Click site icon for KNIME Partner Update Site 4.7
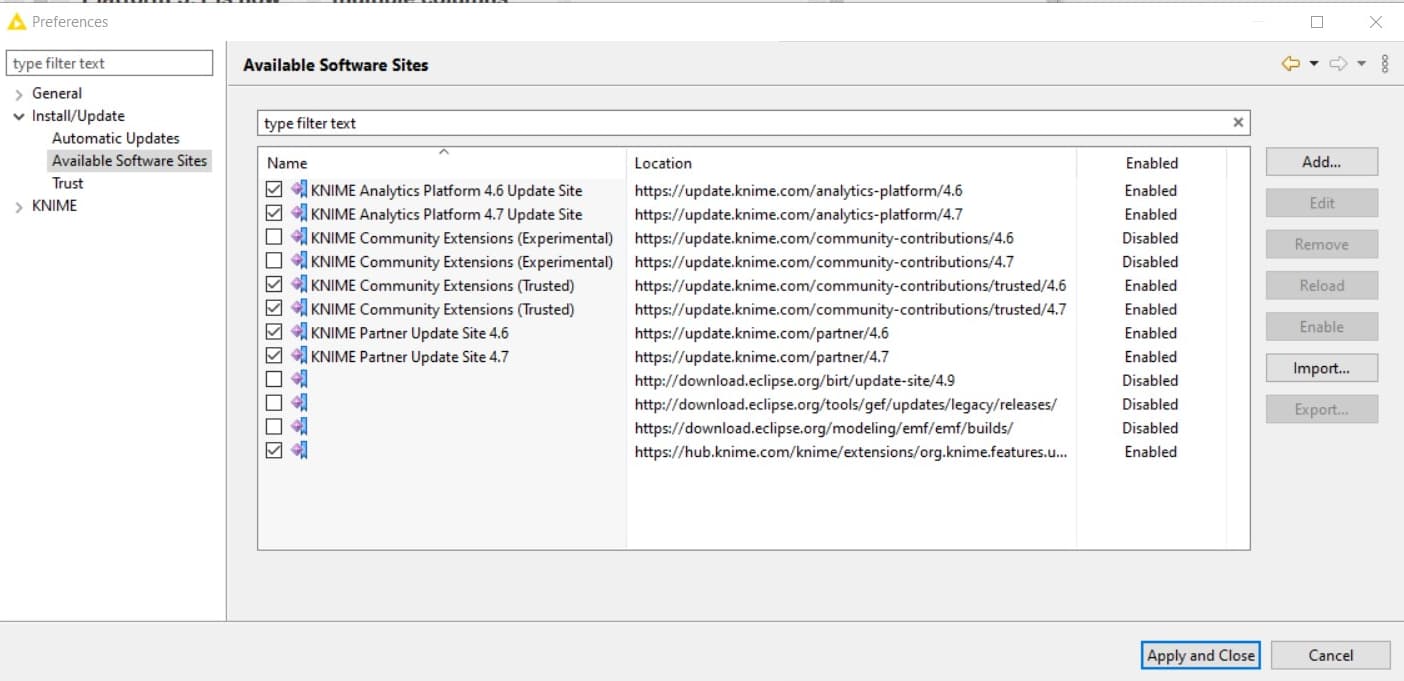The height and width of the screenshot is (681, 1404). [299, 356]
